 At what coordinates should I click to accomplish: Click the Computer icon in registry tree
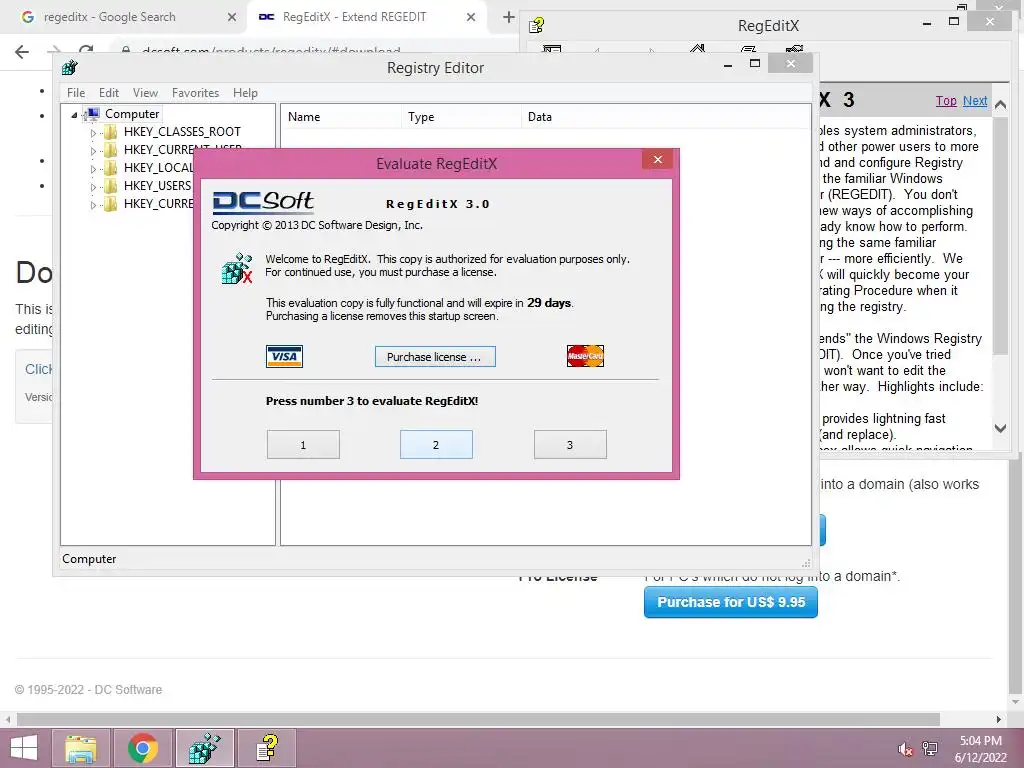(x=93, y=114)
